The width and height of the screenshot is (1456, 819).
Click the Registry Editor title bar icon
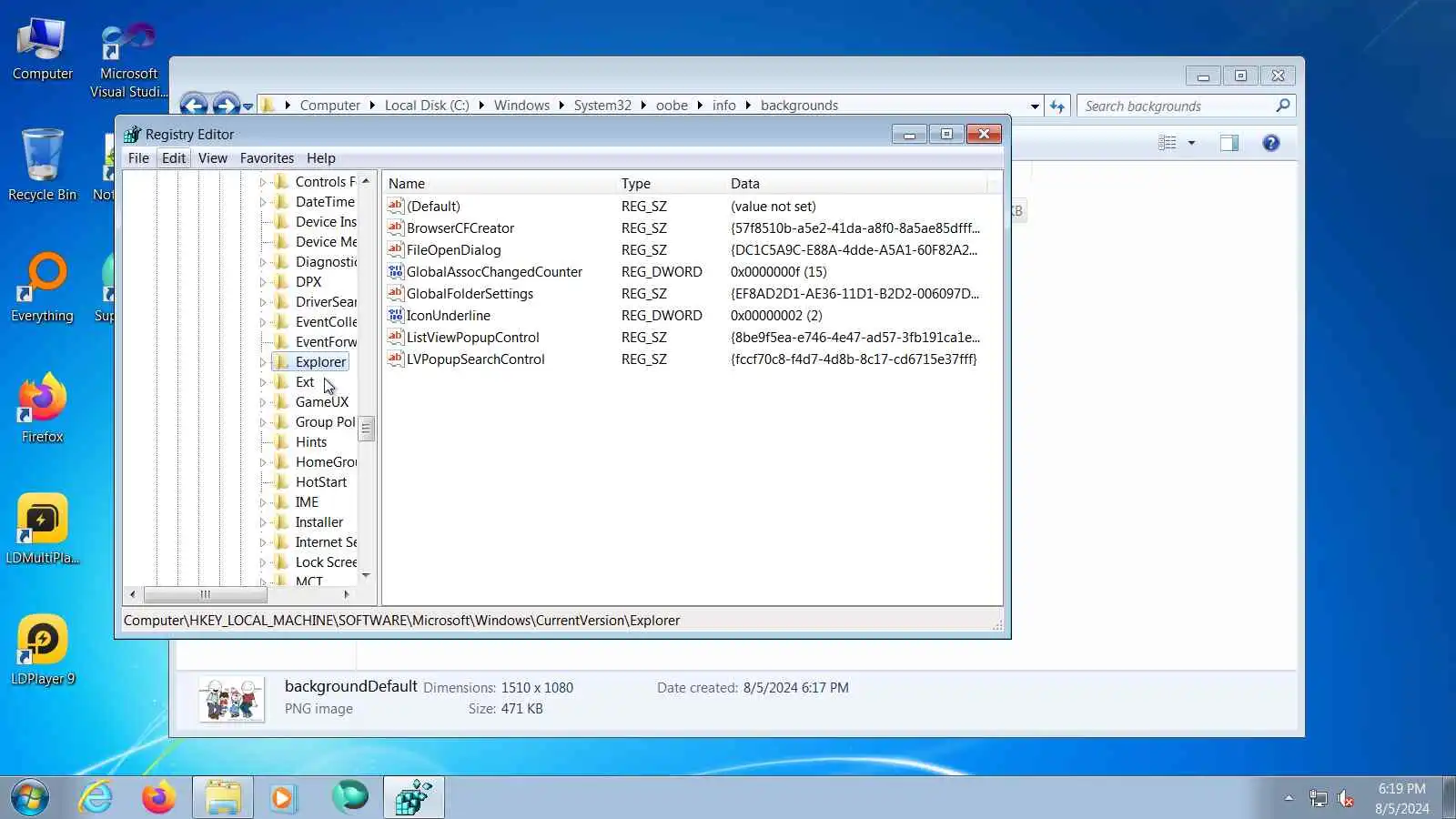pyautogui.click(x=133, y=135)
